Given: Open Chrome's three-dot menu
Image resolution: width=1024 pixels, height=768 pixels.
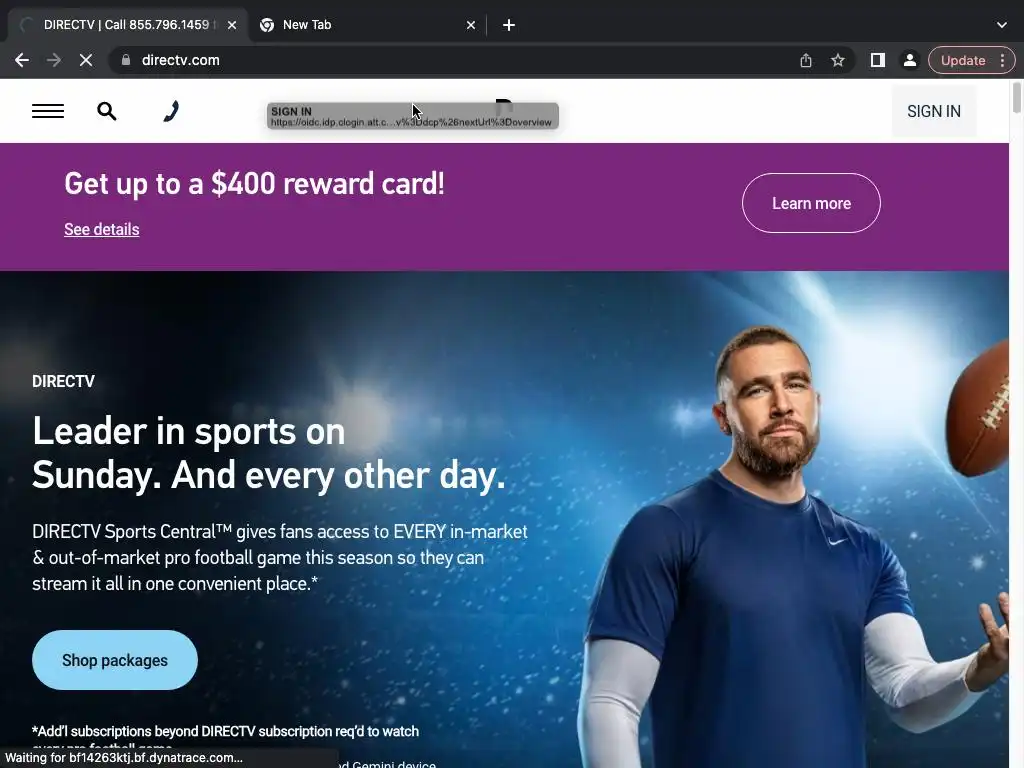Looking at the screenshot, I should (1002, 60).
